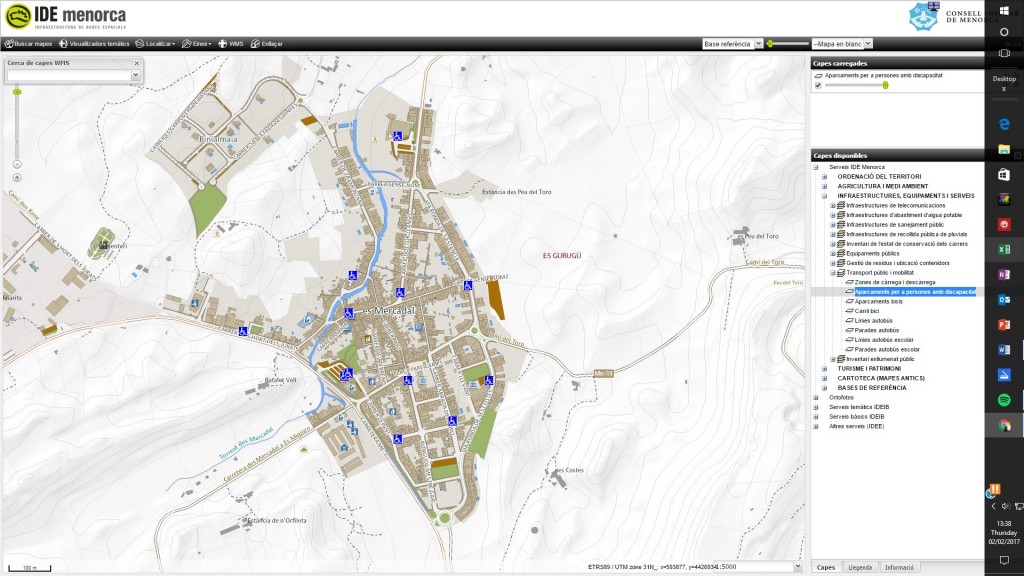Zoom out with the minus button
This screenshot has width=1024, height=576.
click(x=17, y=165)
